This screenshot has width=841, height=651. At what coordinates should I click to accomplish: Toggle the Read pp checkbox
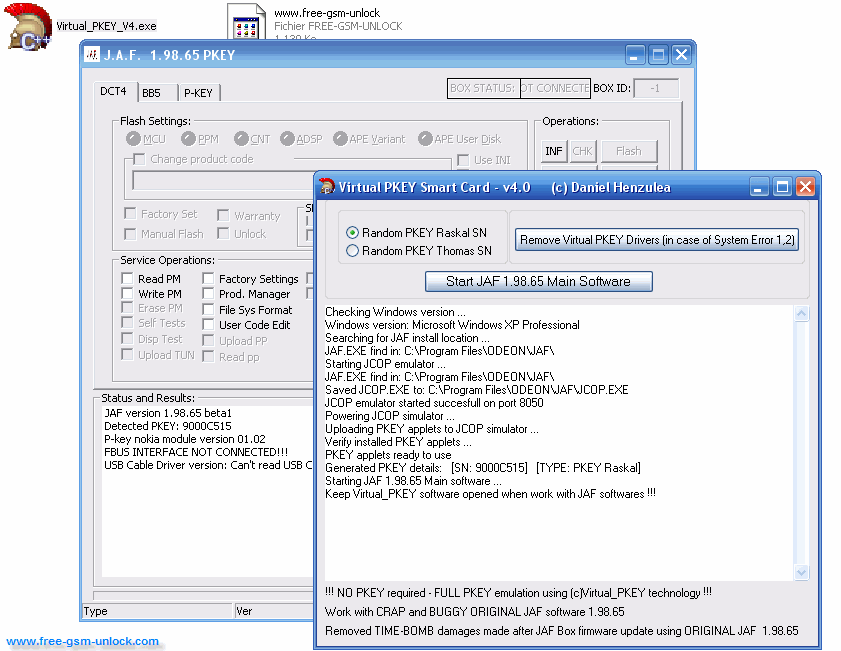pos(208,357)
